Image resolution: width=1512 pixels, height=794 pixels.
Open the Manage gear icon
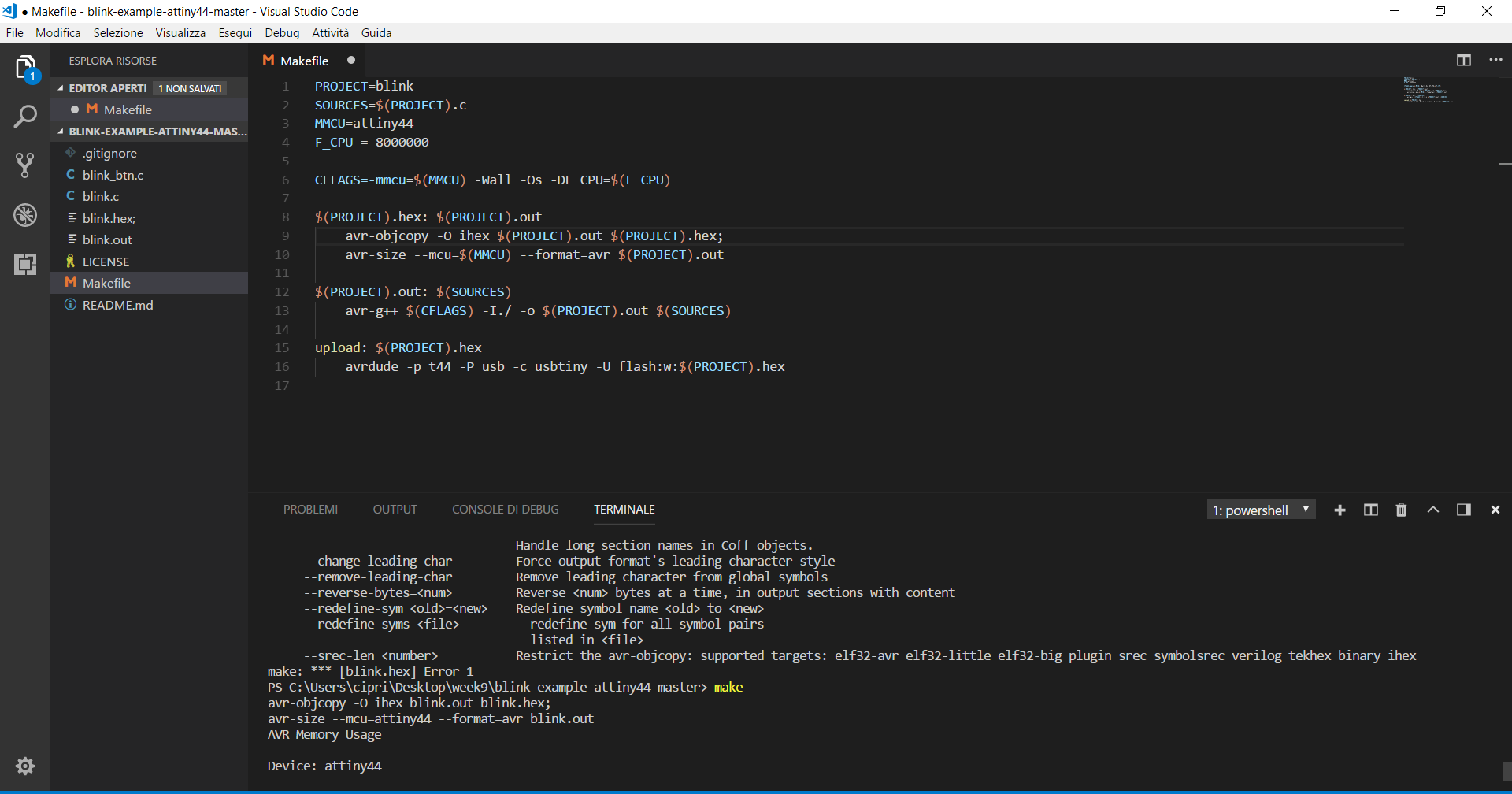(x=25, y=766)
